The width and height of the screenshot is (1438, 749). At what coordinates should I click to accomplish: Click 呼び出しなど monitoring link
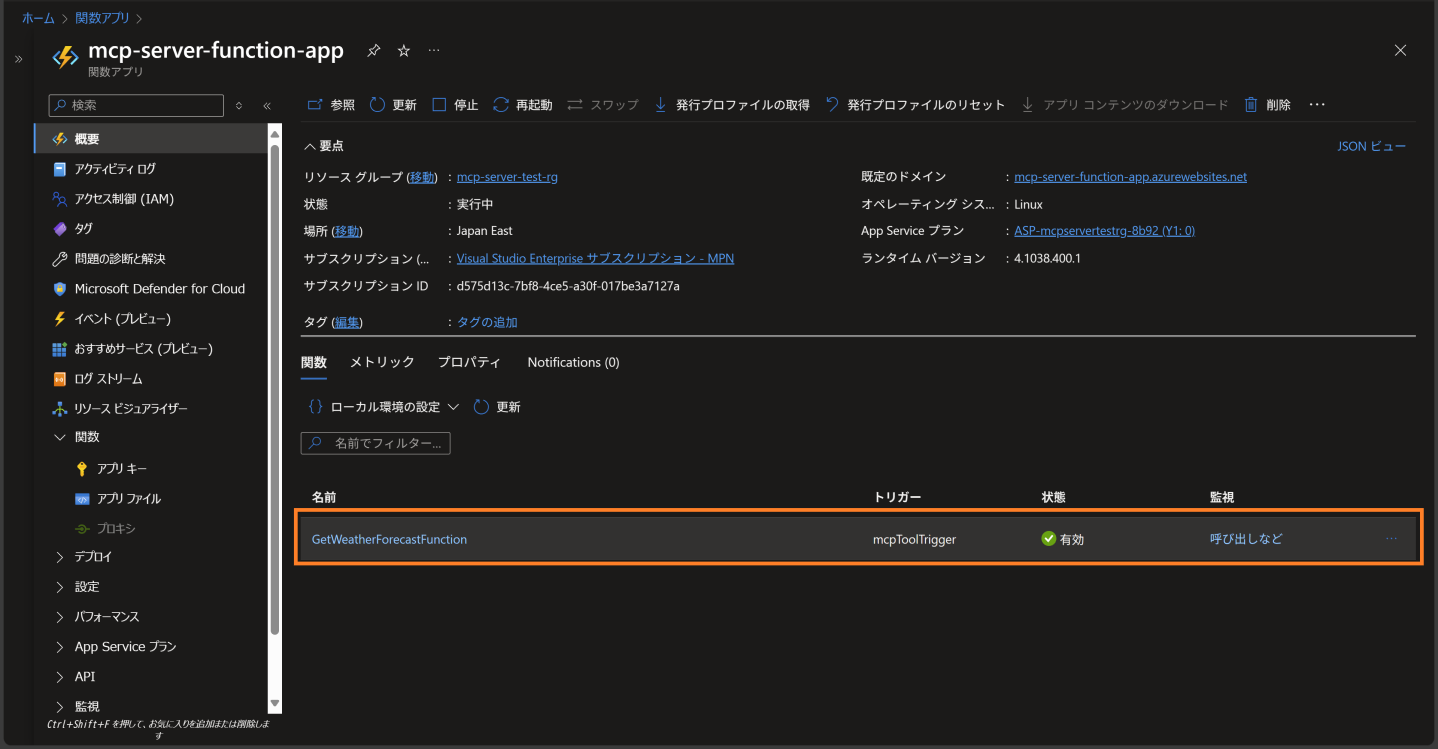[1246, 539]
